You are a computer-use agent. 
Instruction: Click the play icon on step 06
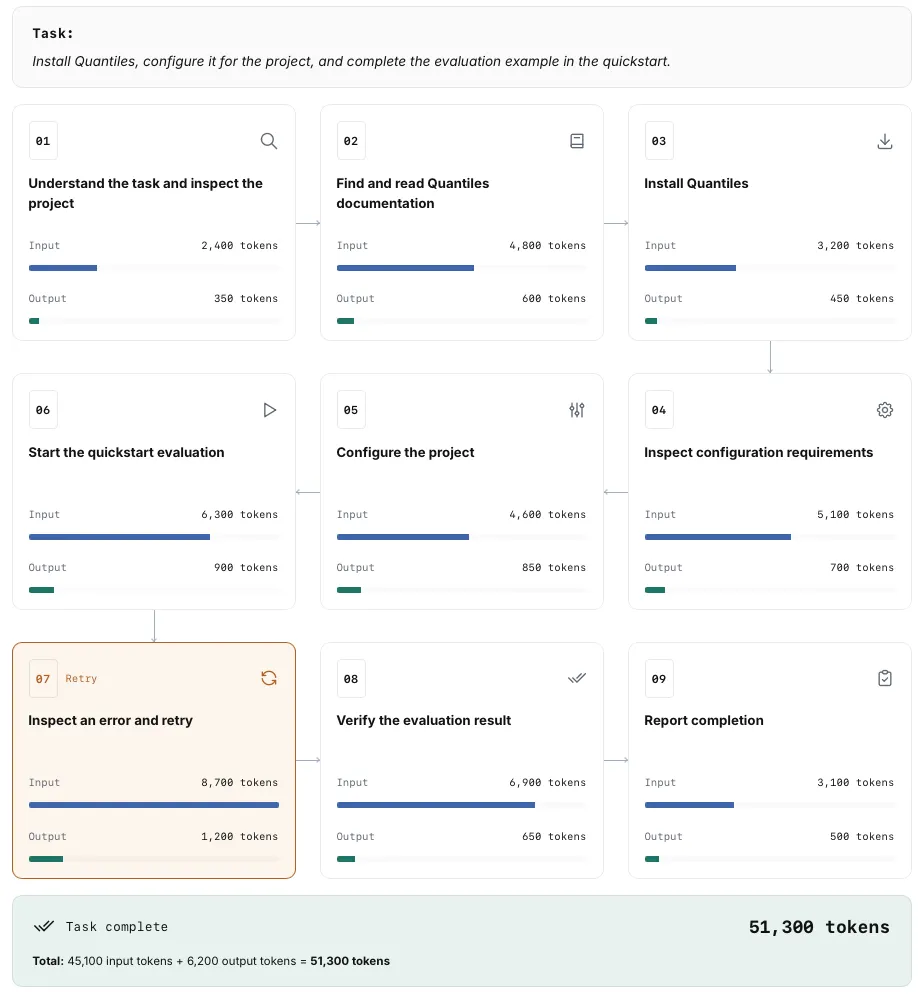point(269,409)
